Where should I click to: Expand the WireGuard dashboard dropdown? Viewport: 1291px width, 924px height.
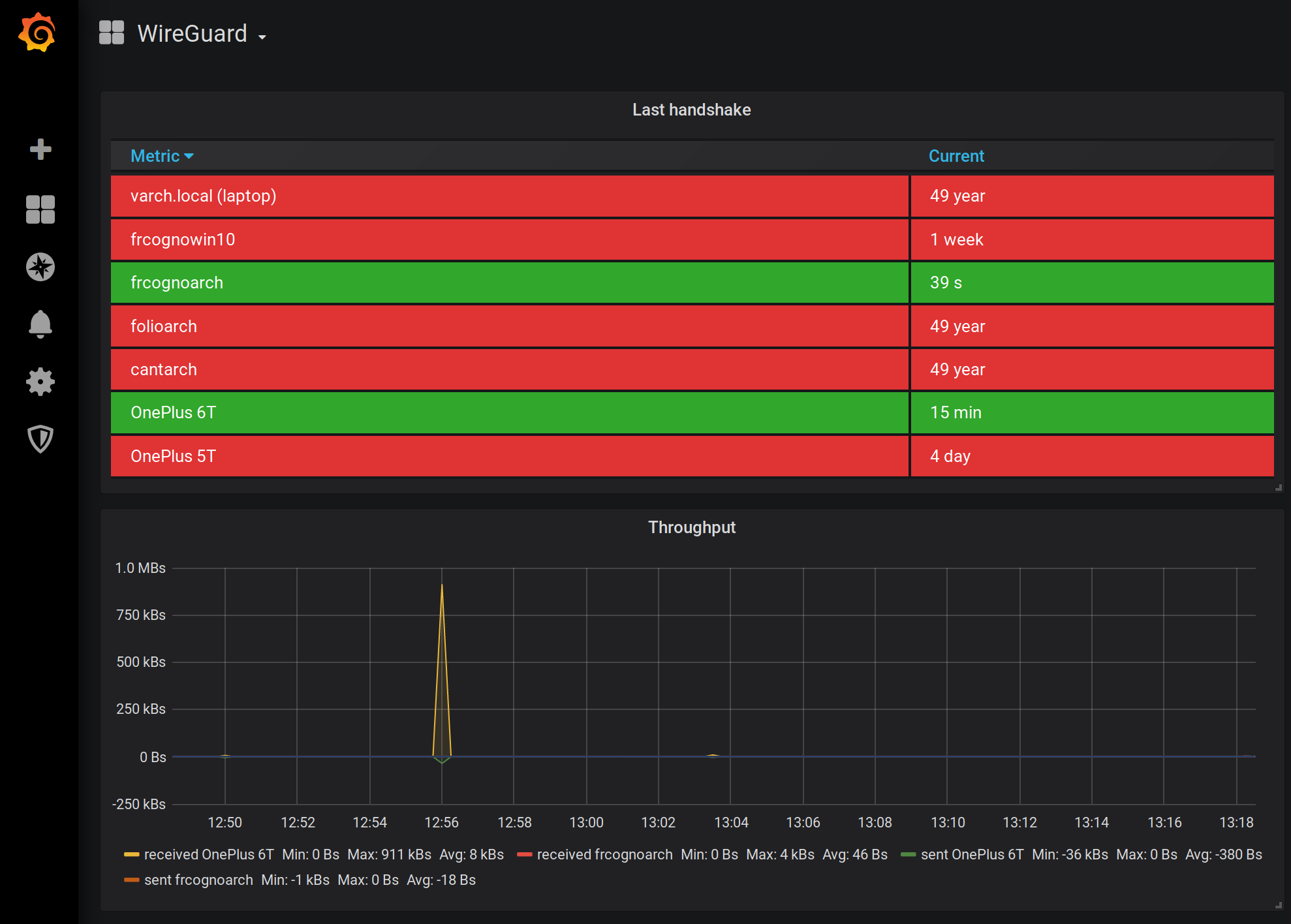coord(262,37)
